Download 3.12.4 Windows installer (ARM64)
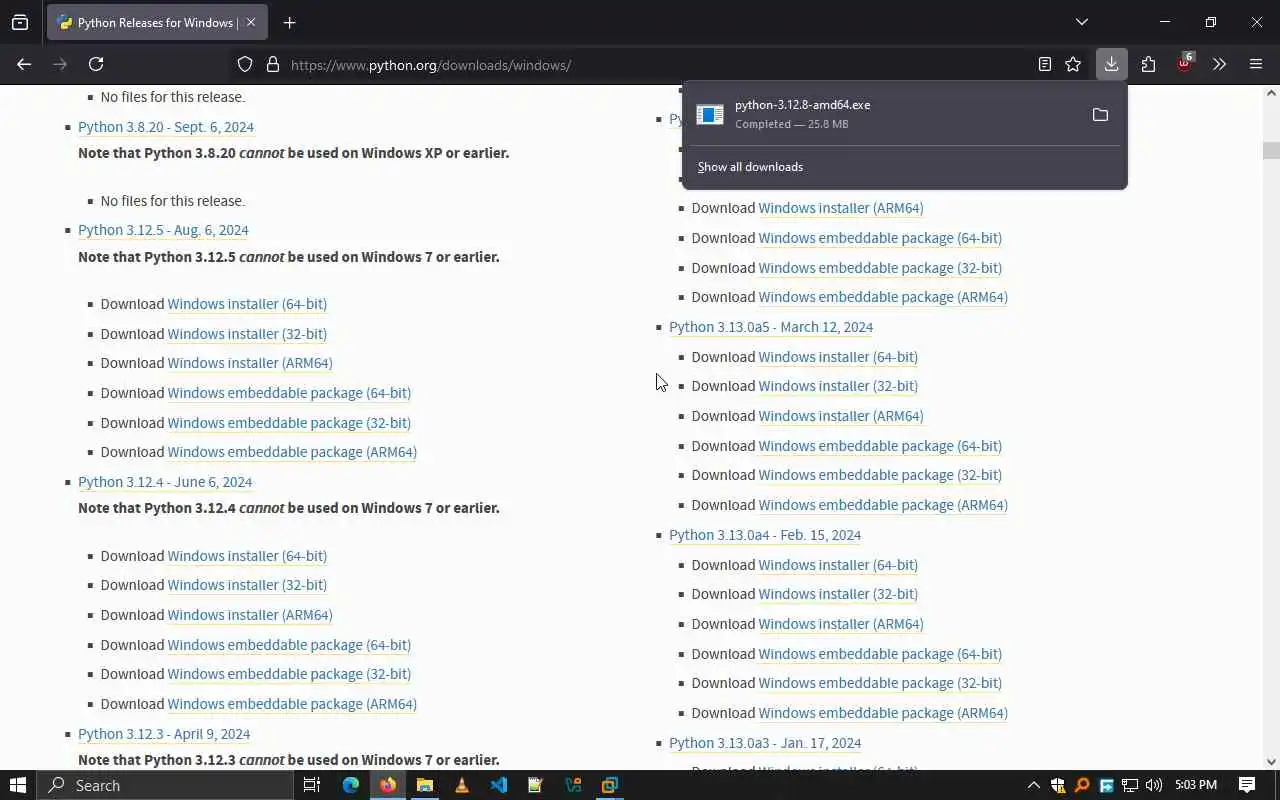This screenshot has width=1280, height=800. tap(250, 615)
